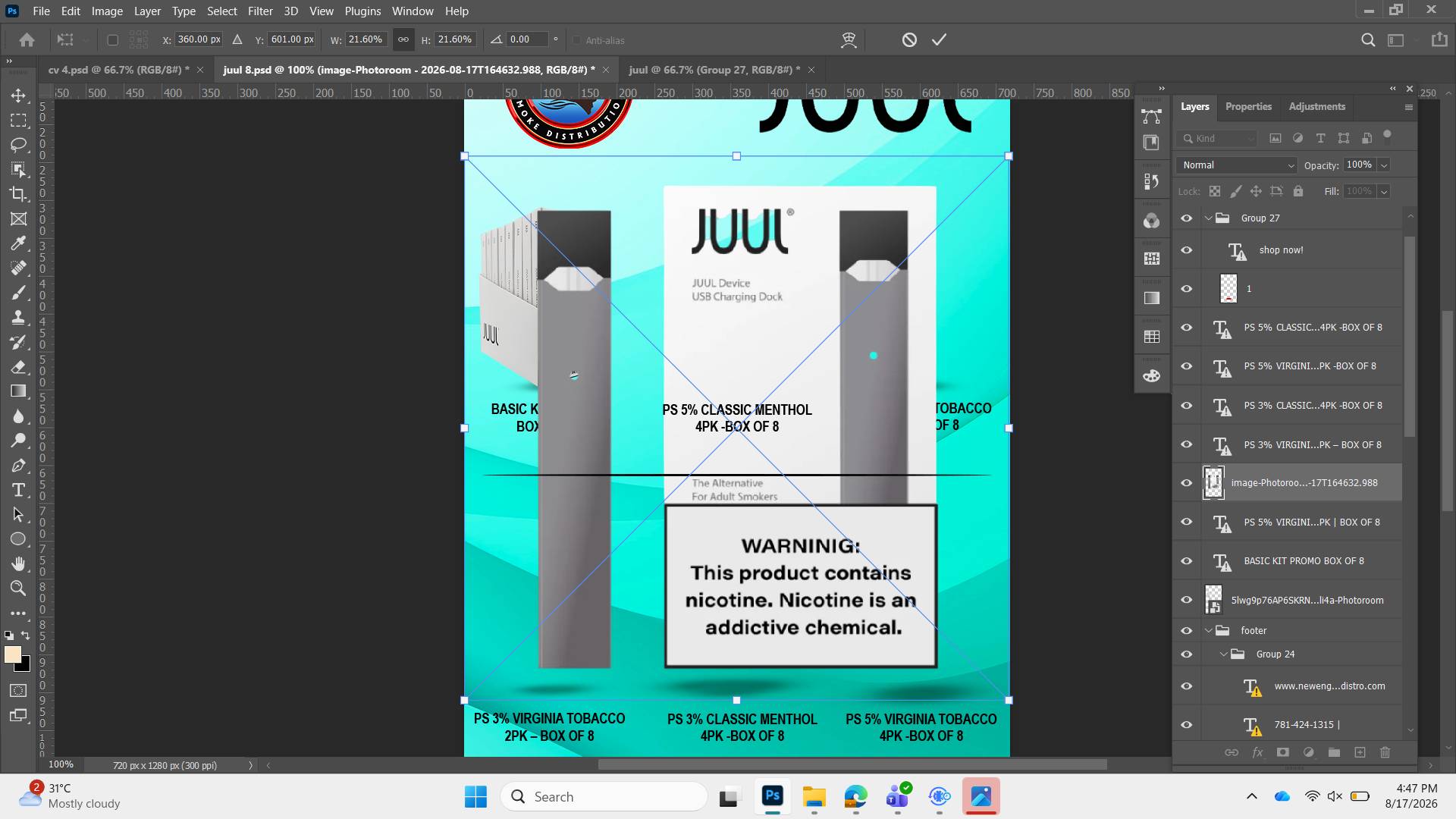Open the Filter menu

pos(260,11)
